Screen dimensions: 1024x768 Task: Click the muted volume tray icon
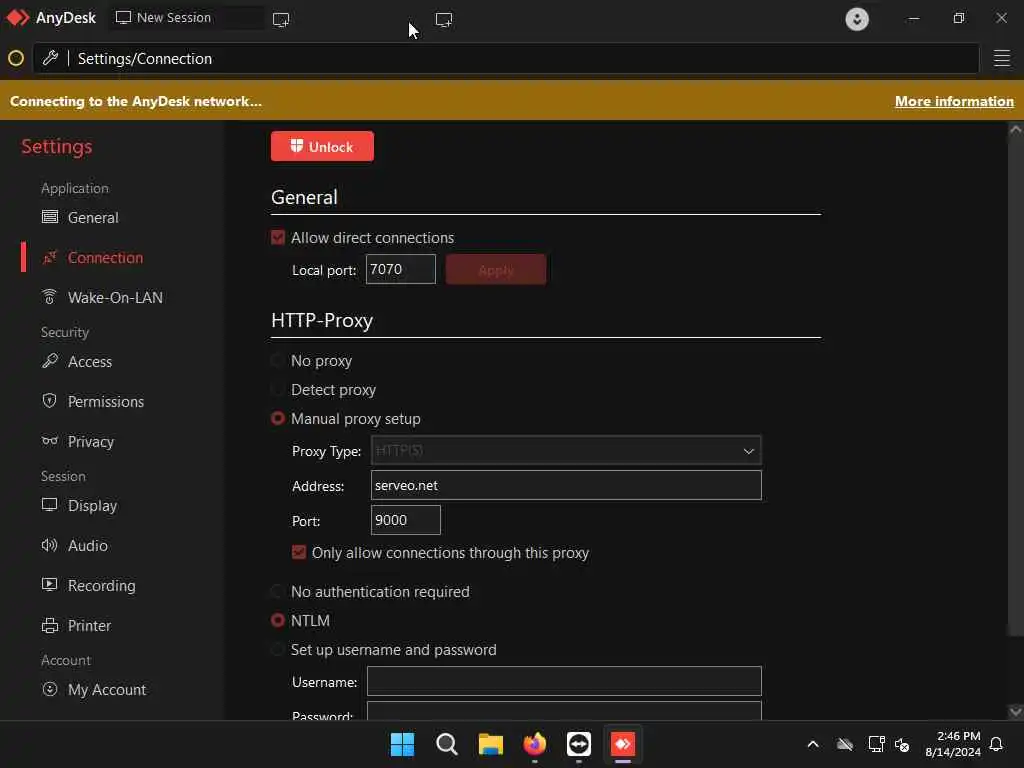click(x=902, y=744)
